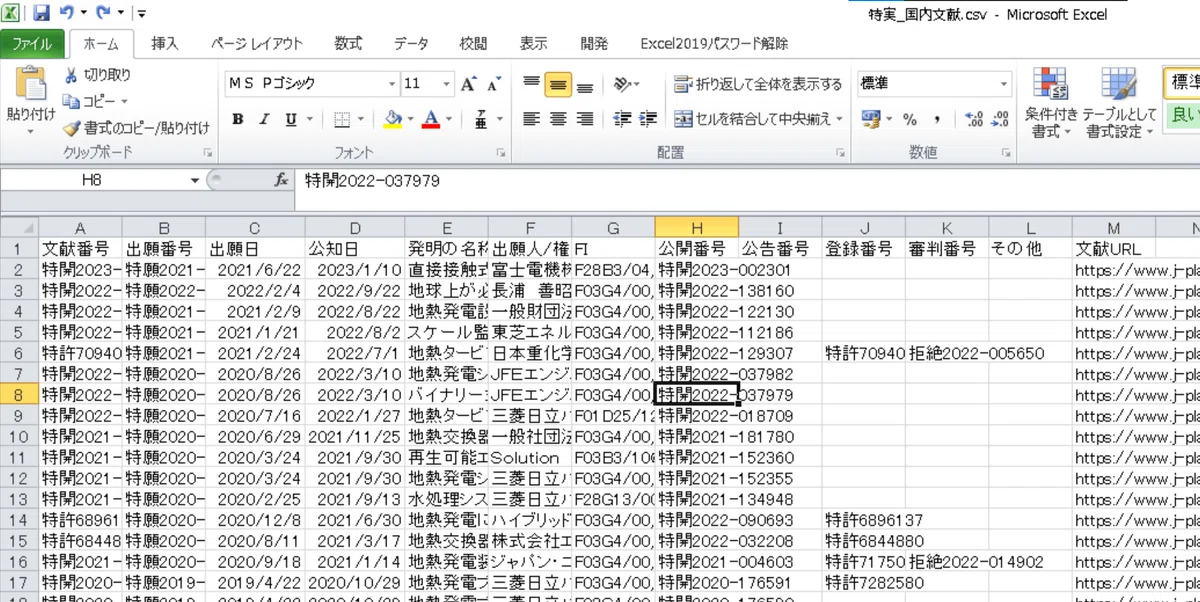Open the ファイル (File) tab
The width and height of the screenshot is (1200, 602).
[x=33, y=44]
